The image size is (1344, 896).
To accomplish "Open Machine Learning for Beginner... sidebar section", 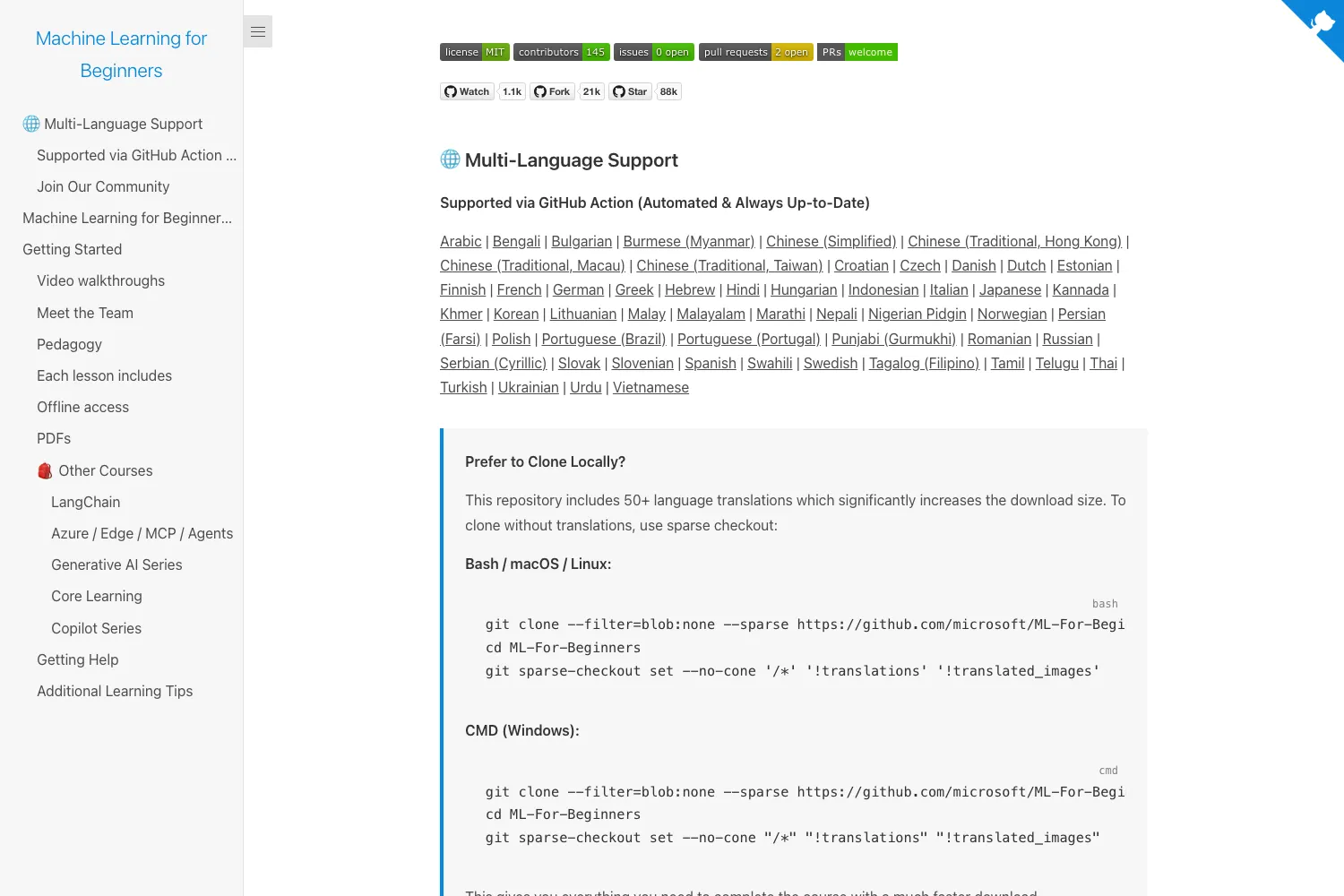I will point(127,218).
